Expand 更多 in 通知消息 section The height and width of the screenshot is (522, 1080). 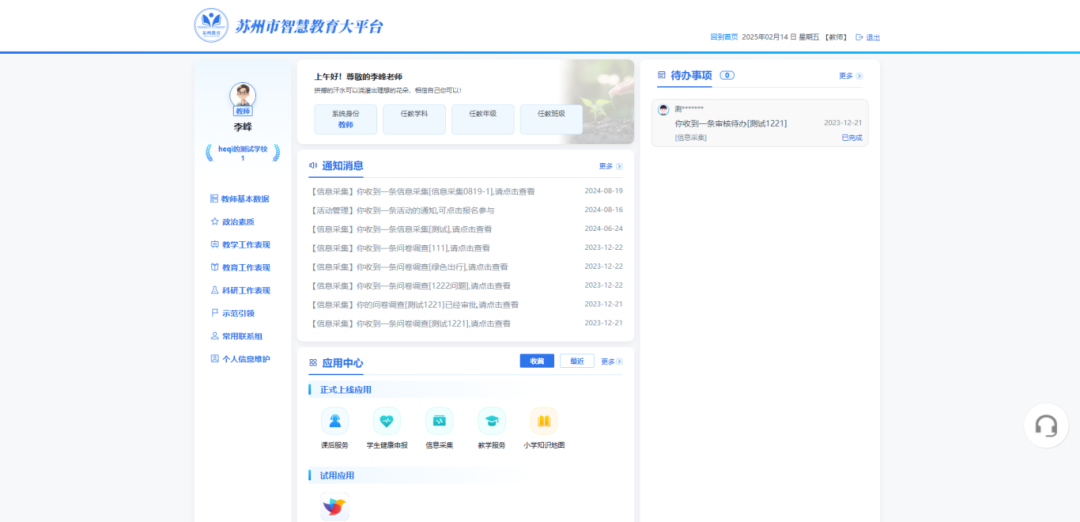tap(610, 166)
